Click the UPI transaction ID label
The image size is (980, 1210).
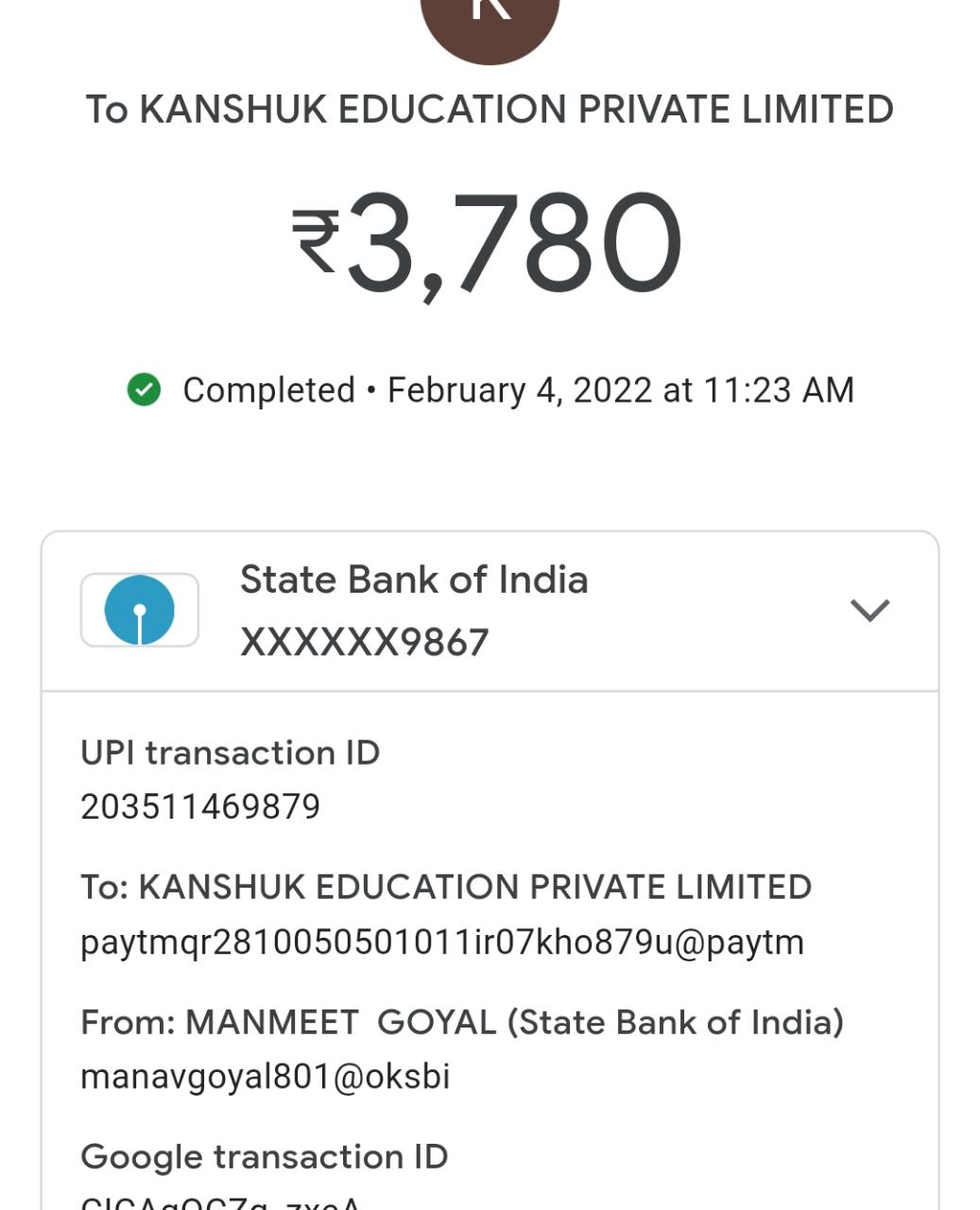coord(230,753)
